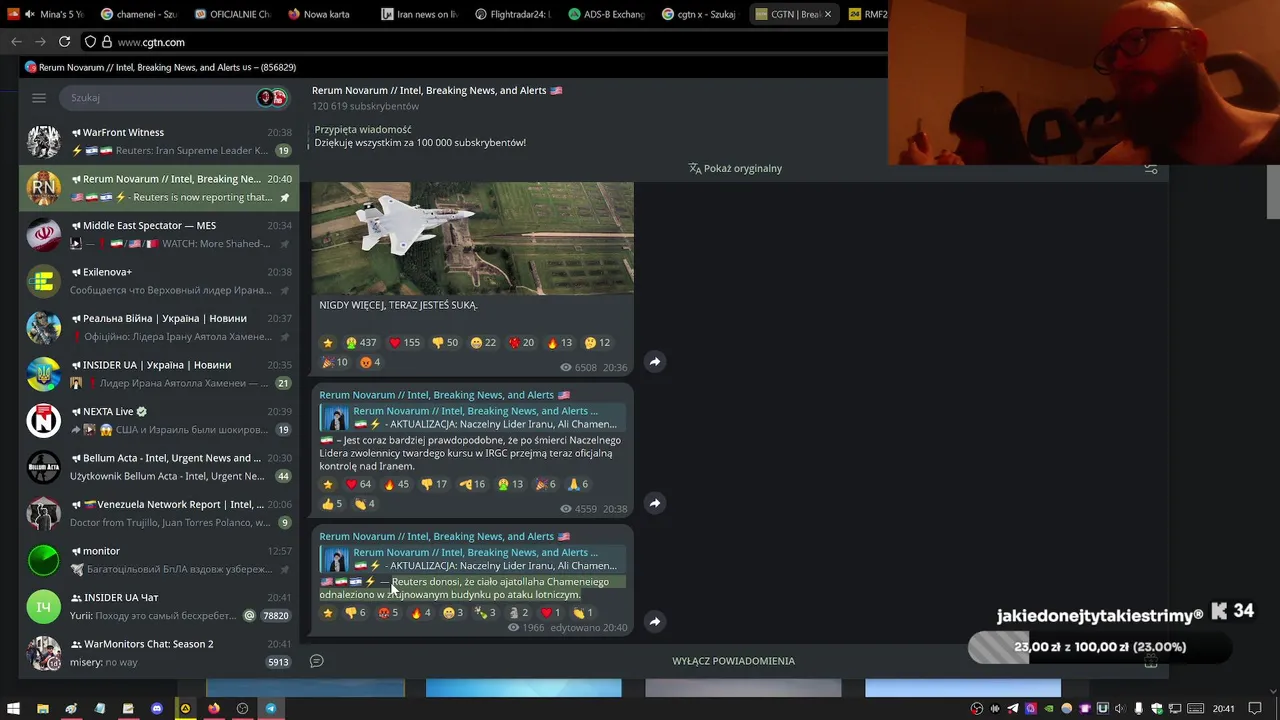The width and height of the screenshot is (1280, 720).
Task: Open the Venezuela Network Report chat
Action: (158, 513)
